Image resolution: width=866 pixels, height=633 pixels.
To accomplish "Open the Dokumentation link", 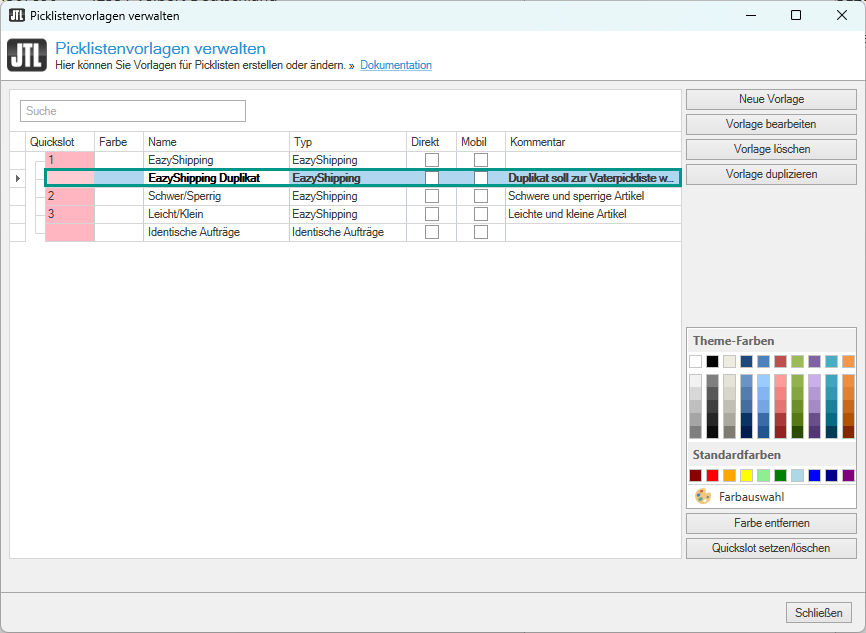I will point(396,65).
